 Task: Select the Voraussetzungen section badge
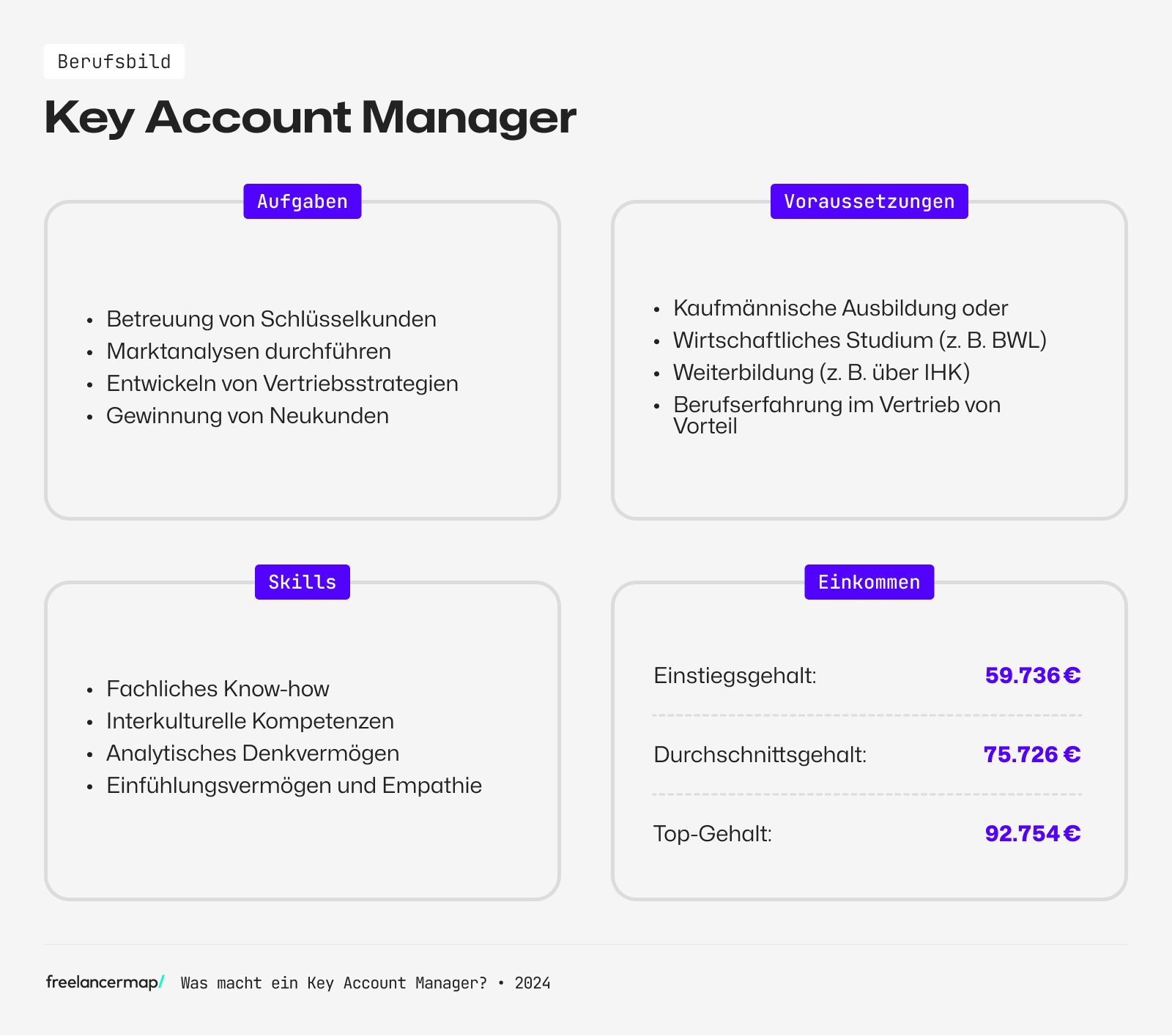point(869,201)
